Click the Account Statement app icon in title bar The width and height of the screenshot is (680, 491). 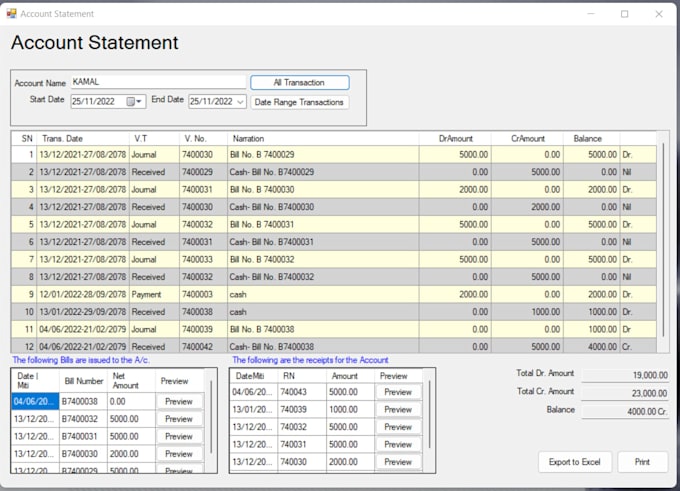pyautogui.click(x=11, y=13)
